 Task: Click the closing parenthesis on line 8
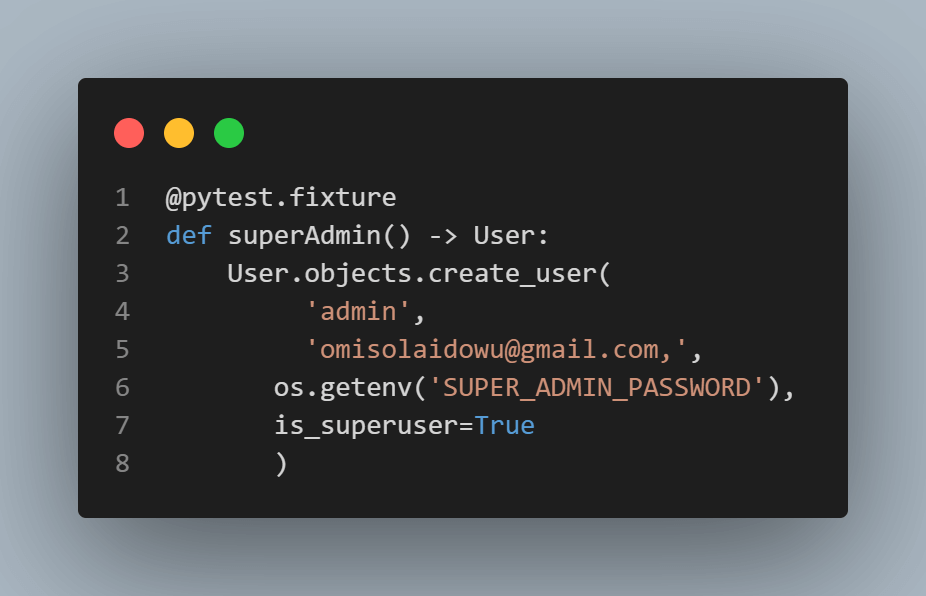point(281,464)
